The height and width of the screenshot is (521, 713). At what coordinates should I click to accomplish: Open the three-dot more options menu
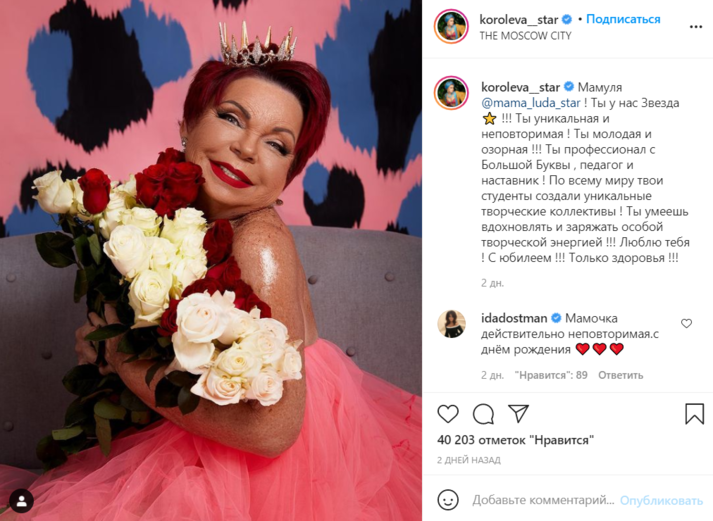(x=696, y=27)
